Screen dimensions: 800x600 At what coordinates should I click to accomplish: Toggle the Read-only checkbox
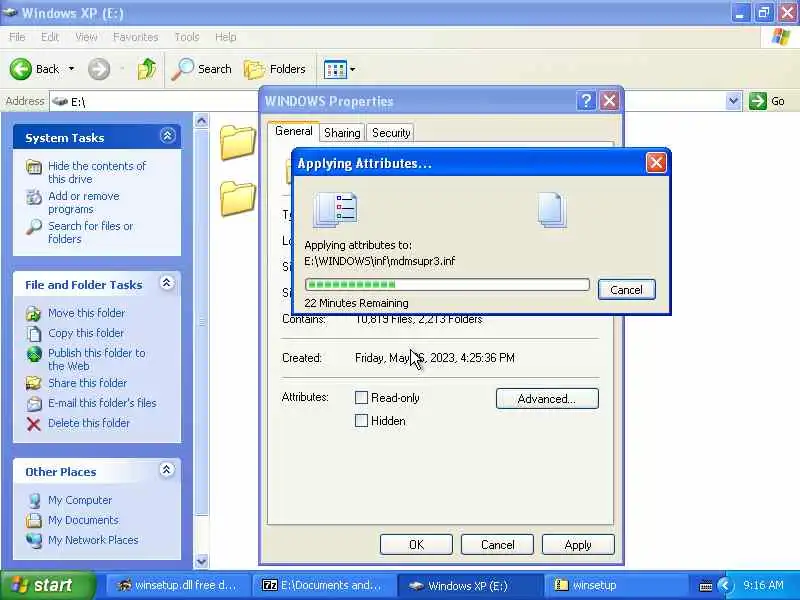point(361,397)
